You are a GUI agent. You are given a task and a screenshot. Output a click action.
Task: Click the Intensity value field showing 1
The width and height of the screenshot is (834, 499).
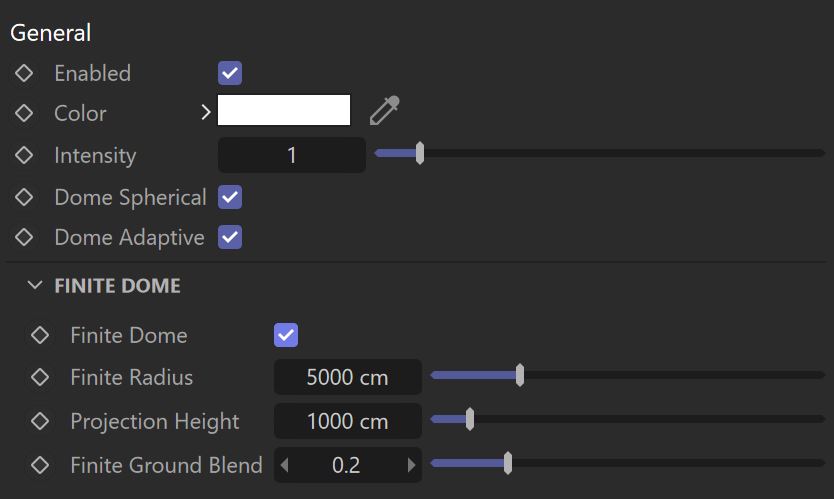(291, 155)
